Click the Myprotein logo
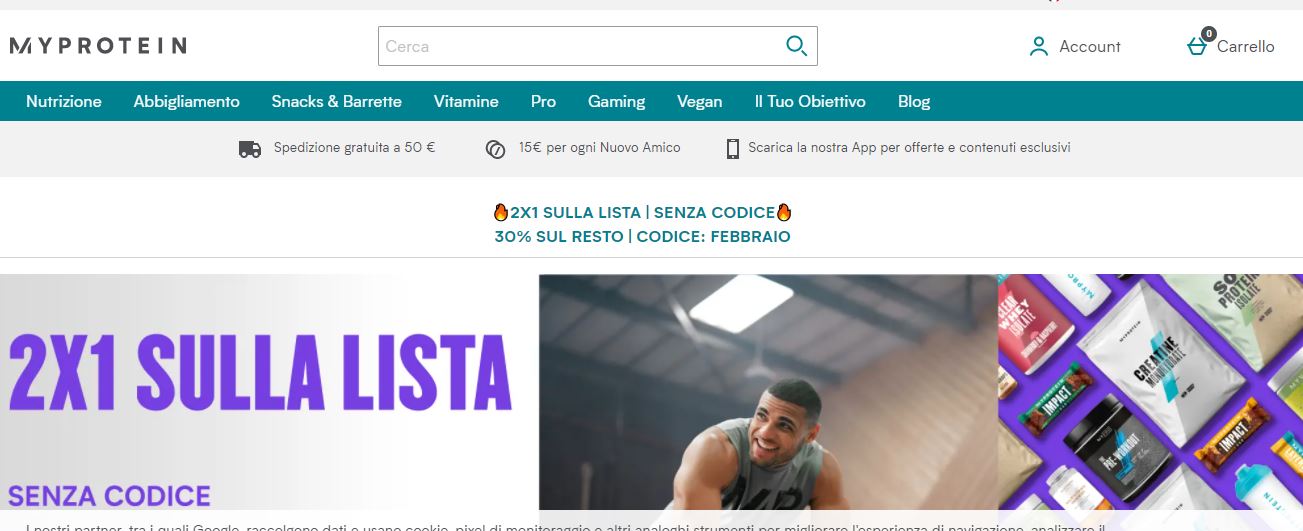1303x531 pixels. 98,46
